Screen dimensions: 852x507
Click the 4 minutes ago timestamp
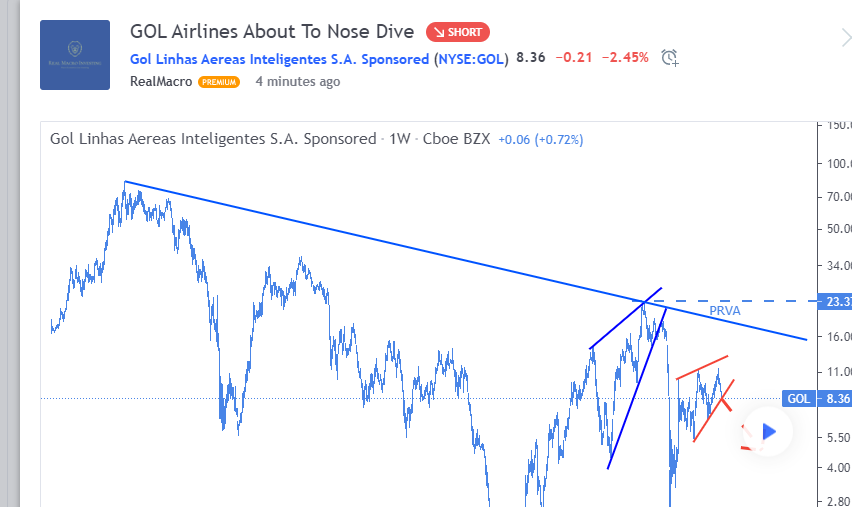(298, 82)
